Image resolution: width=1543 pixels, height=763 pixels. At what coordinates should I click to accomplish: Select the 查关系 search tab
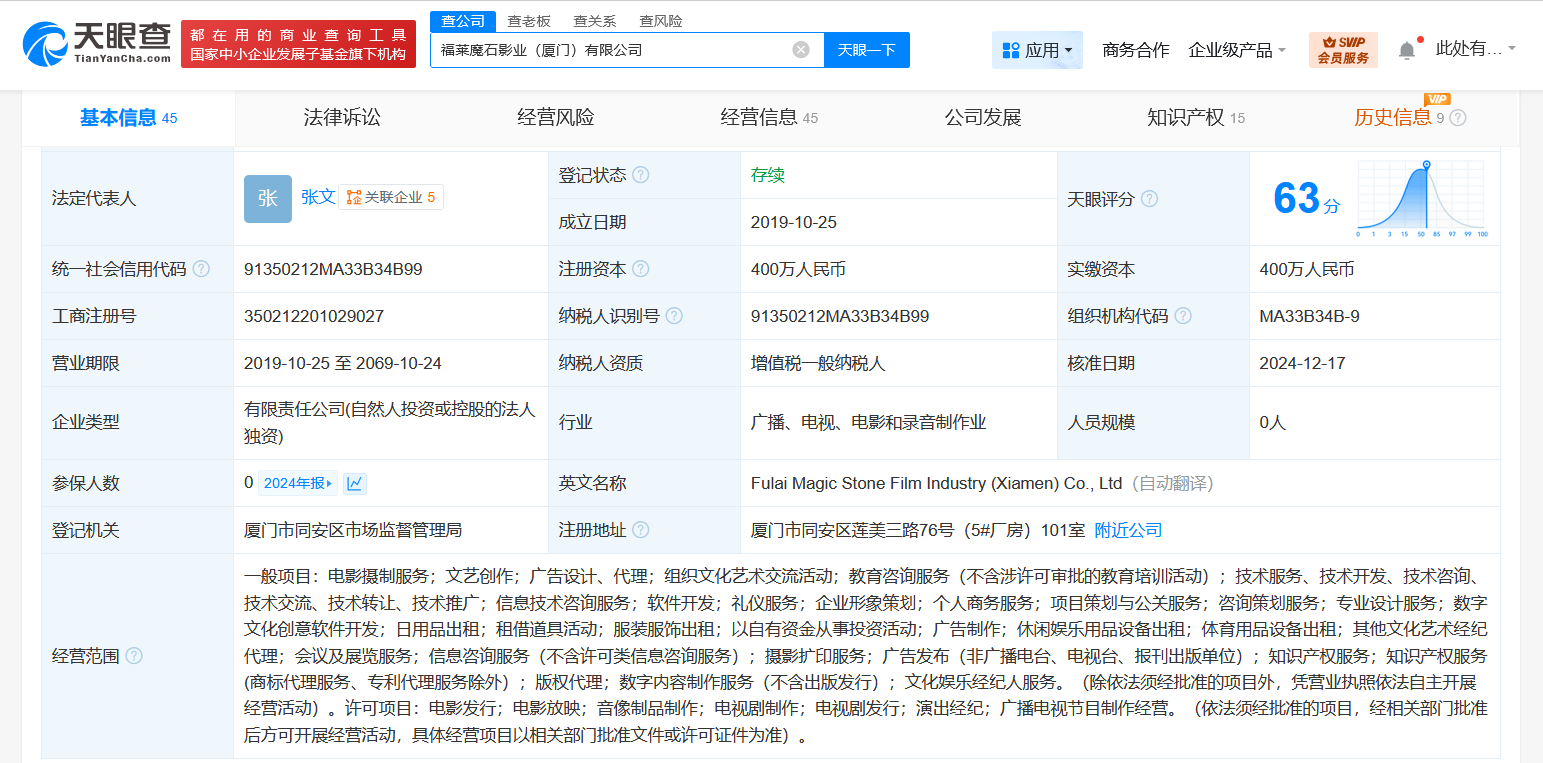click(595, 21)
